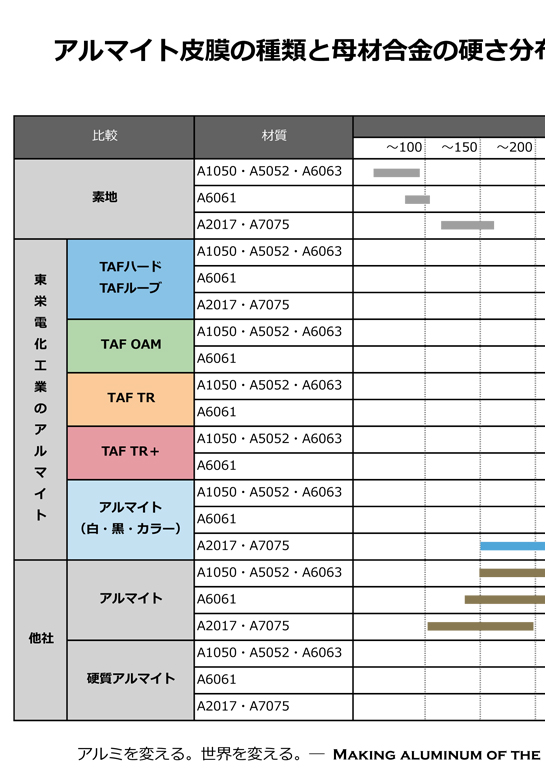This screenshot has height=777, width=545.
Task: Click the light blue アルマイト(白・黒・カラー) cell
Action: point(130,520)
